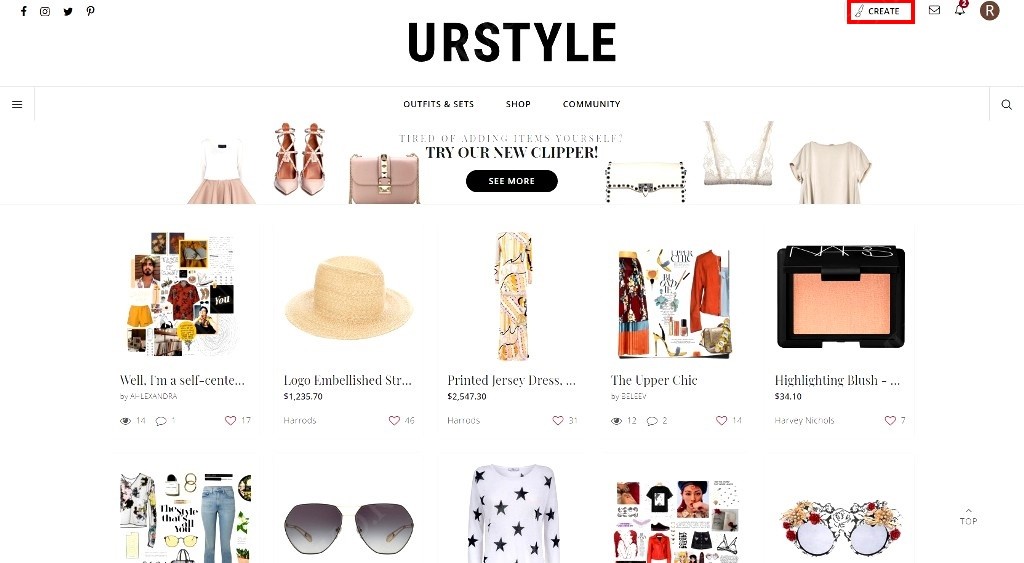
Task: Click the Create button
Action: pyautogui.click(x=880, y=11)
